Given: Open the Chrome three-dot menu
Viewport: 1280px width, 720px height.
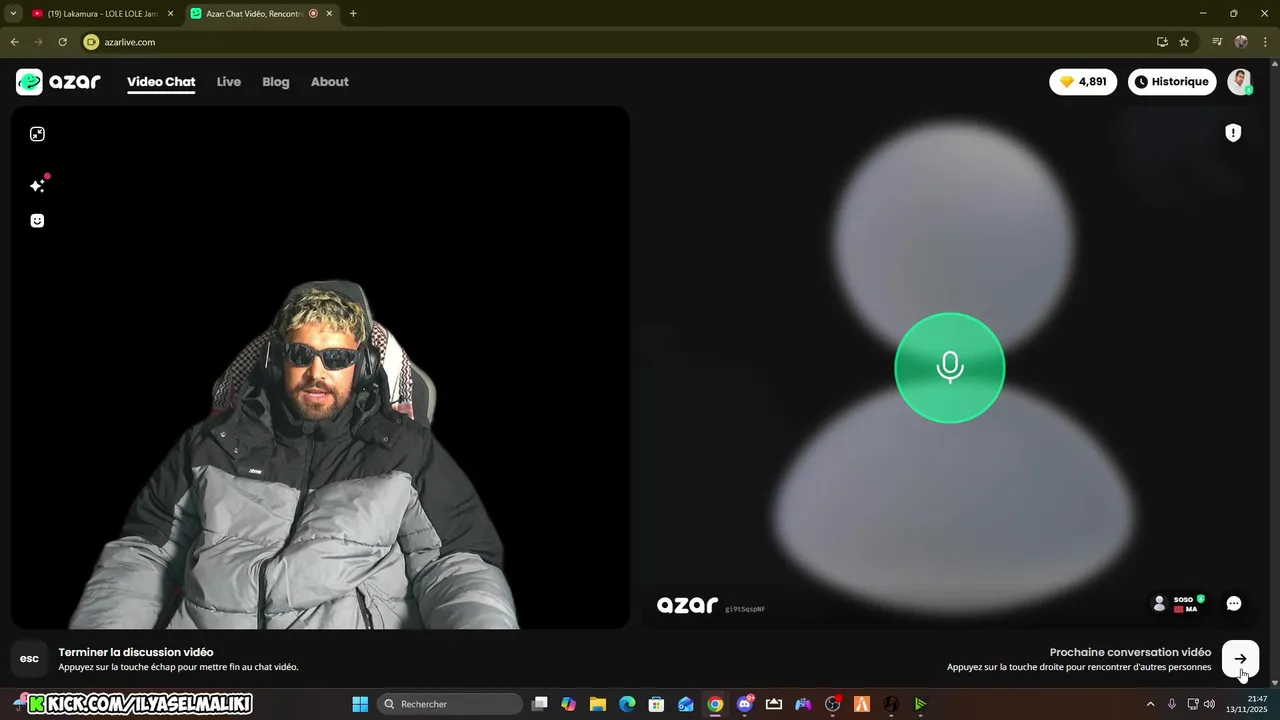Looking at the screenshot, I should click(1265, 42).
